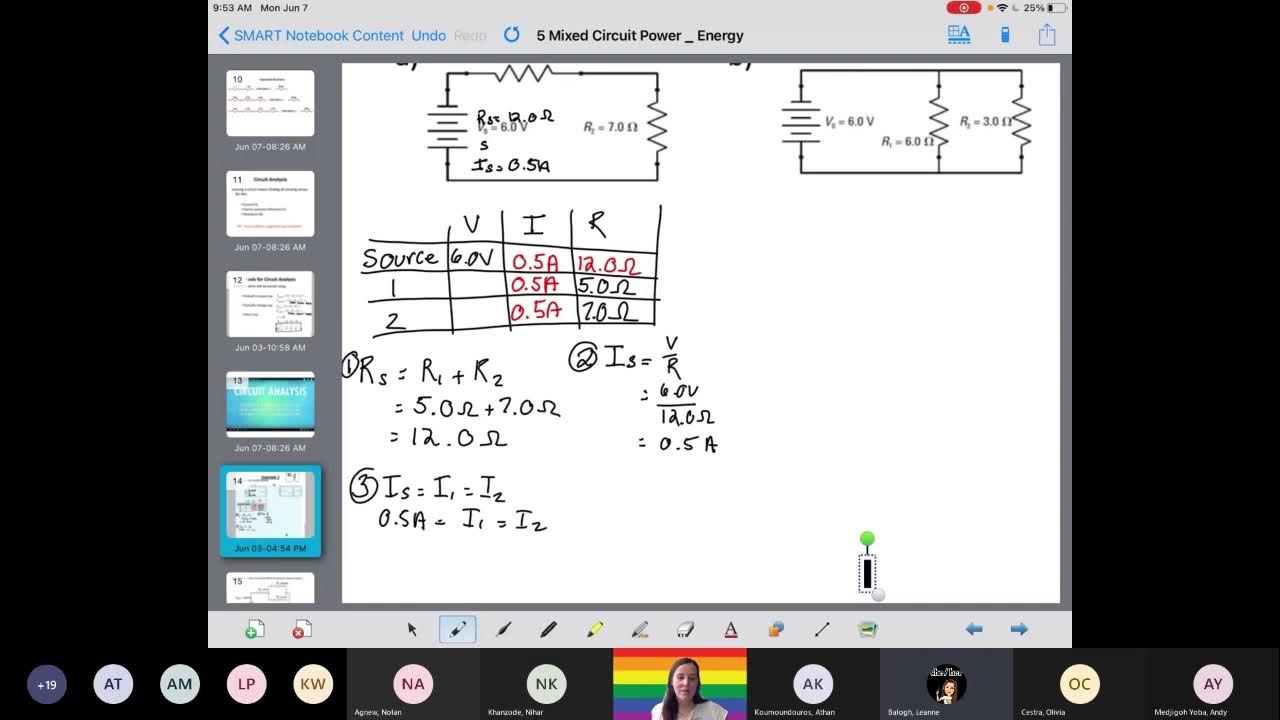Click the document title 5 Mixed Circuit Power _ Energy

[640, 35]
